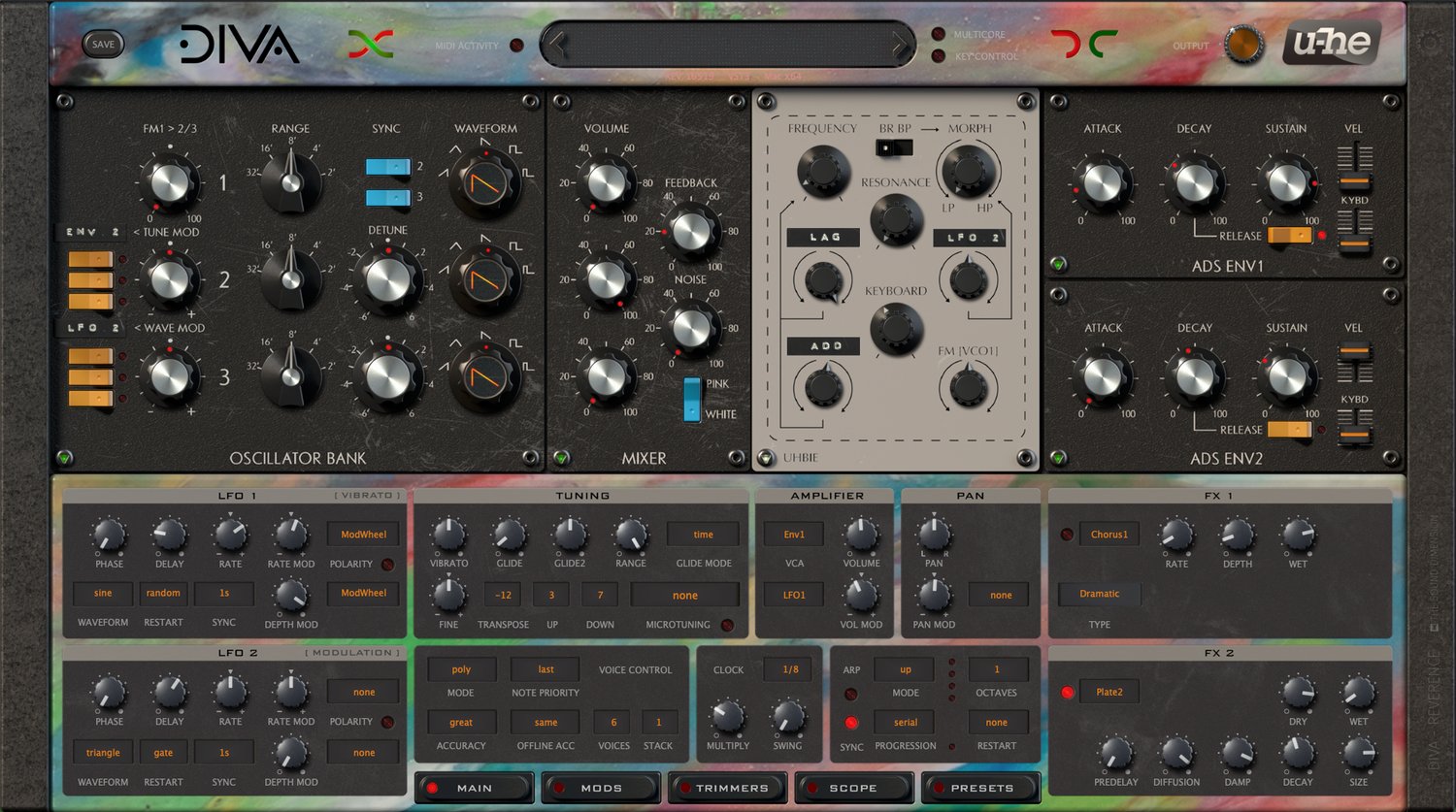Toggle the LFO 1 Polarity LED

pos(387,565)
